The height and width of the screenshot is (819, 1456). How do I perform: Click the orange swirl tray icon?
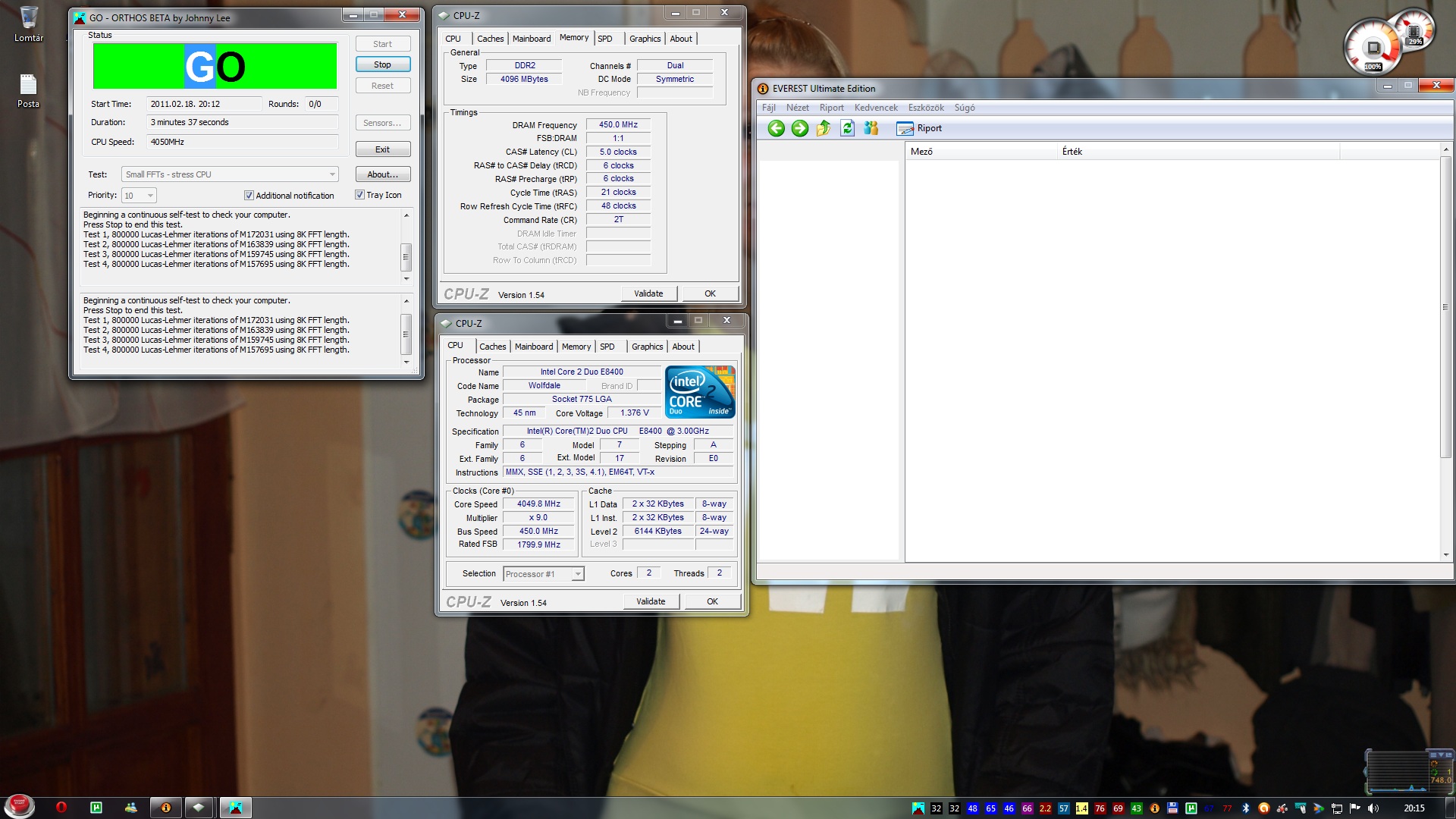[1263, 808]
